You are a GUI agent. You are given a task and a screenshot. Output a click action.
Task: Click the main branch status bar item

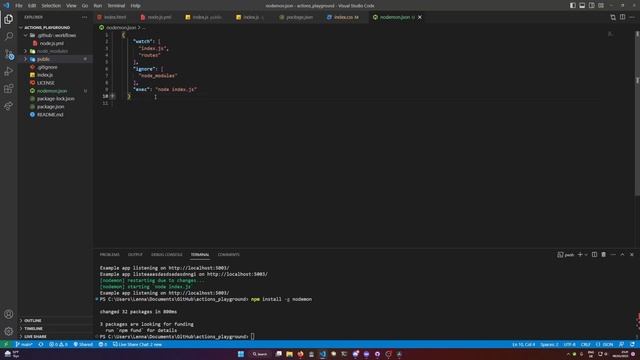(x=24, y=344)
